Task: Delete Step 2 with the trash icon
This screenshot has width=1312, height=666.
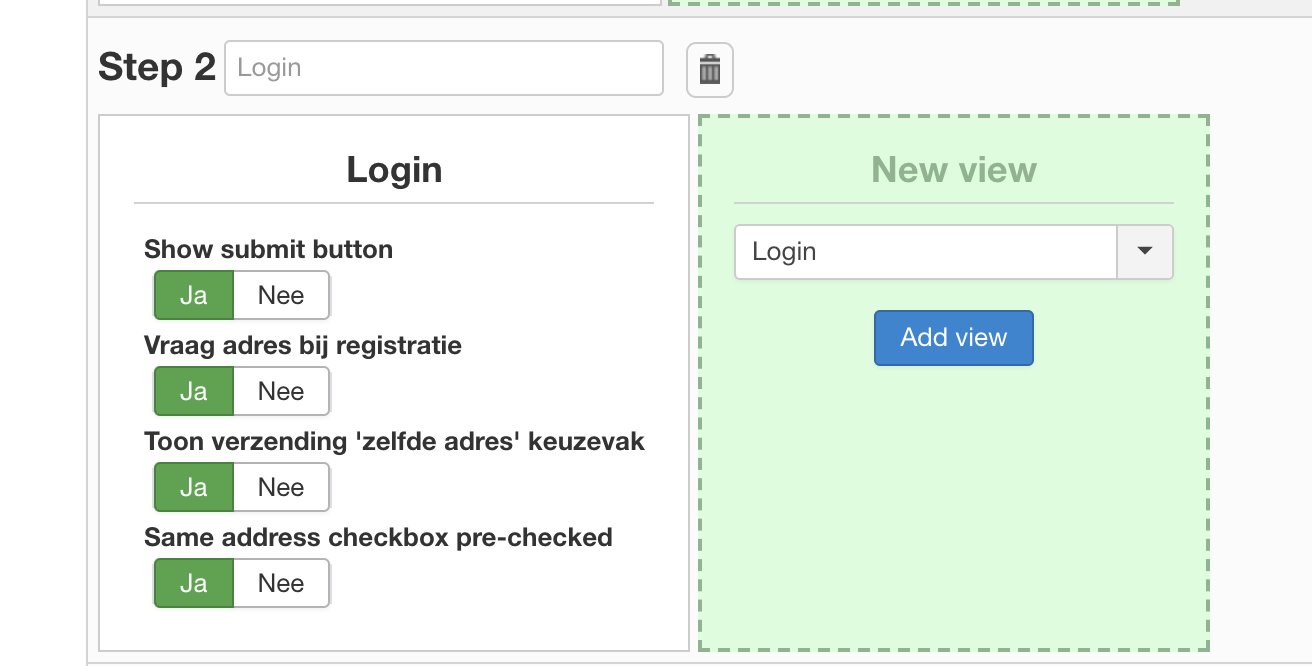Action: point(709,70)
